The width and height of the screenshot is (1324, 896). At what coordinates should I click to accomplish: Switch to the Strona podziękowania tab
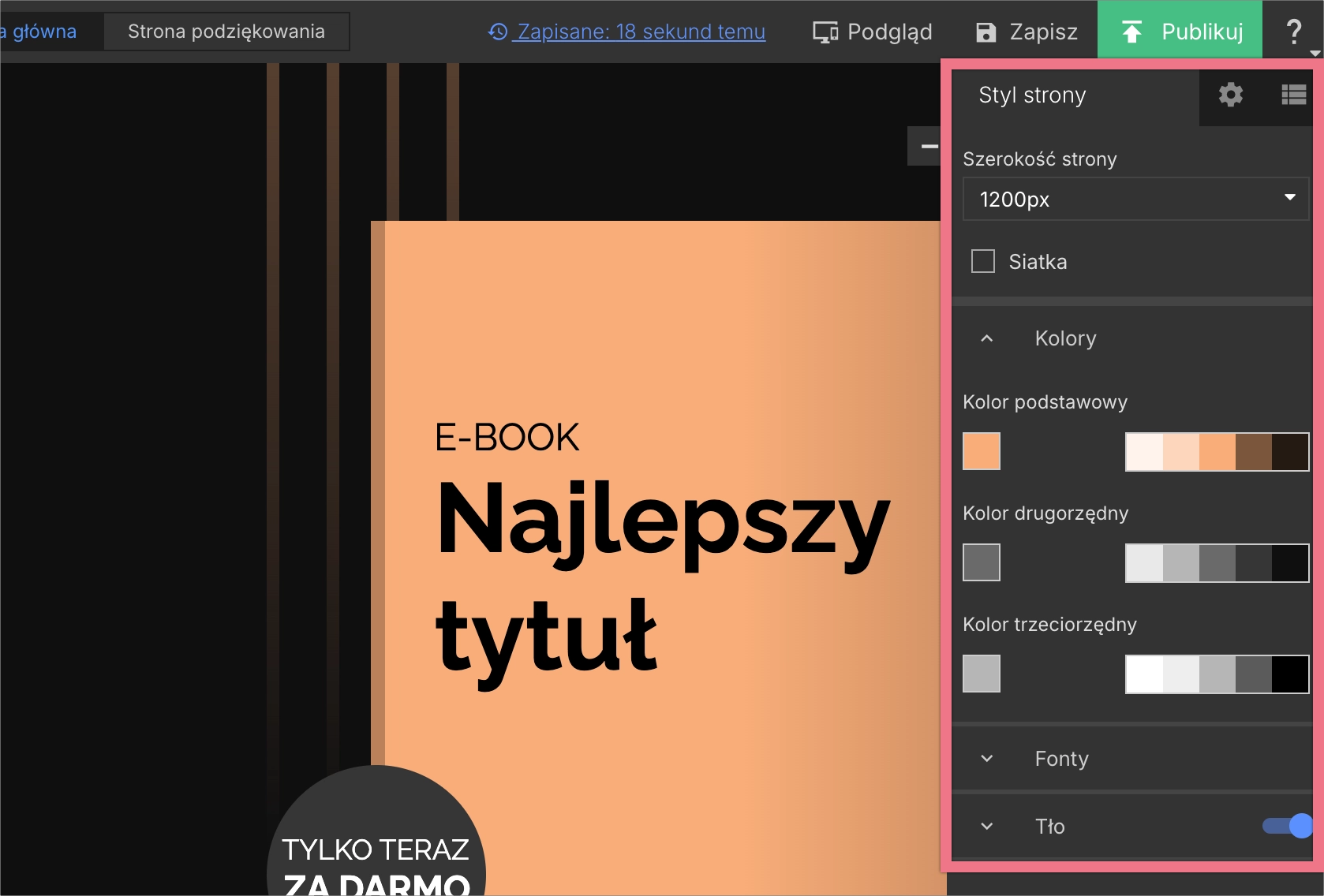pos(226,32)
